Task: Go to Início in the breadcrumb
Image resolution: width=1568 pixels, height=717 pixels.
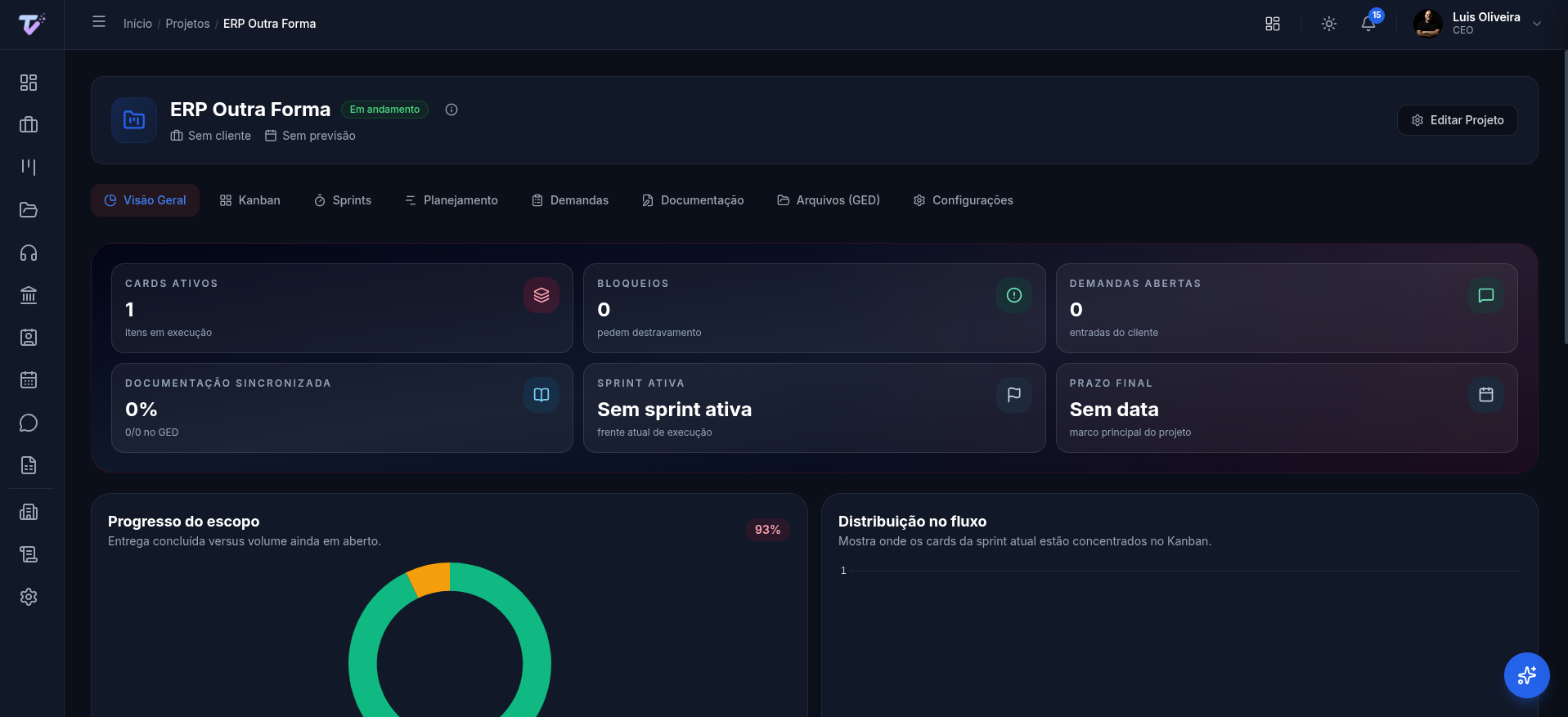Action: click(137, 24)
